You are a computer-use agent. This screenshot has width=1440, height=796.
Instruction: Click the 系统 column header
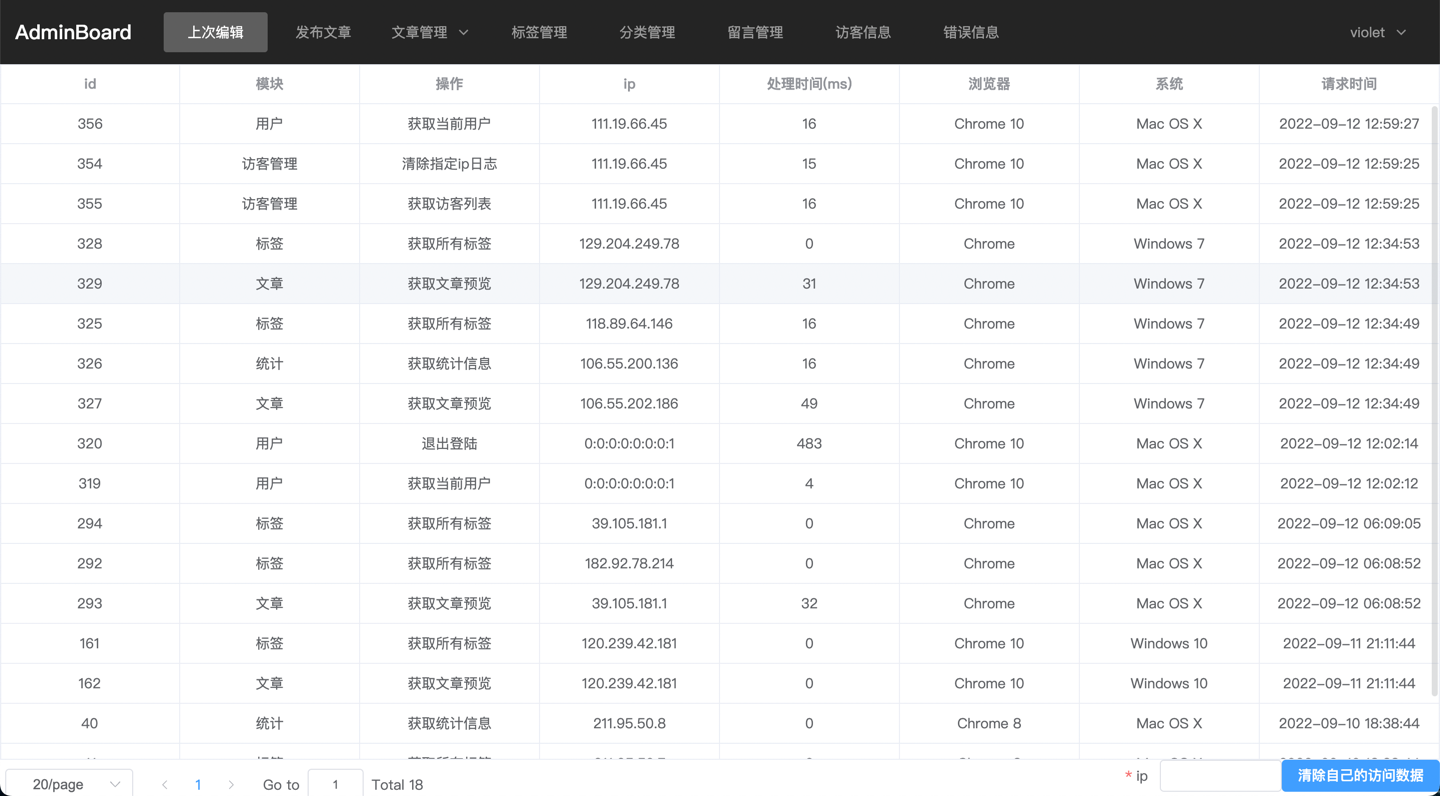(1169, 84)
